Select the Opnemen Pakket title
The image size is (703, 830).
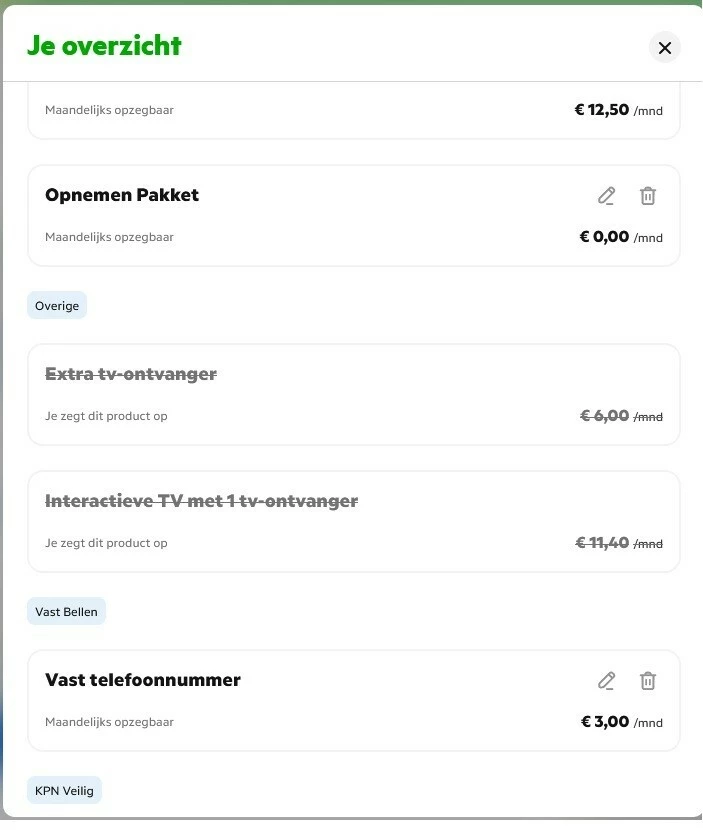[x=122, y=195]
